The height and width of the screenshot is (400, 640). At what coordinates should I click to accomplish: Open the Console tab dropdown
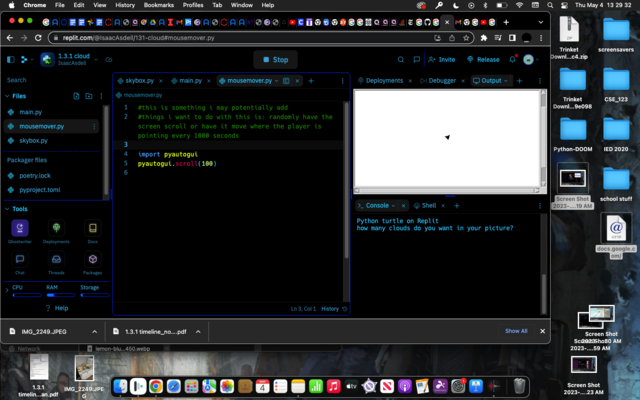(393, 206)
